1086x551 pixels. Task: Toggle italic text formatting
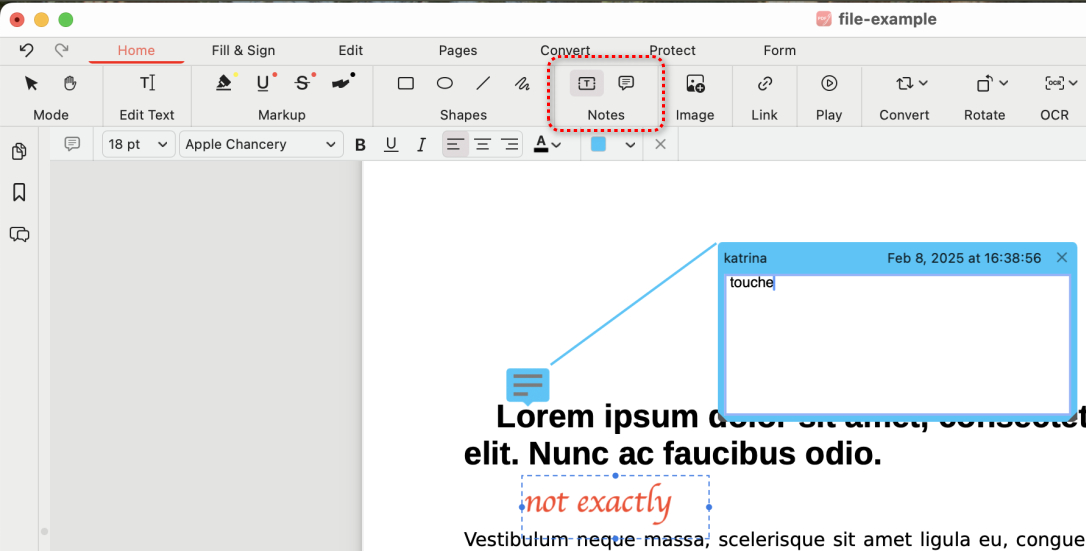tap(421, 145)
